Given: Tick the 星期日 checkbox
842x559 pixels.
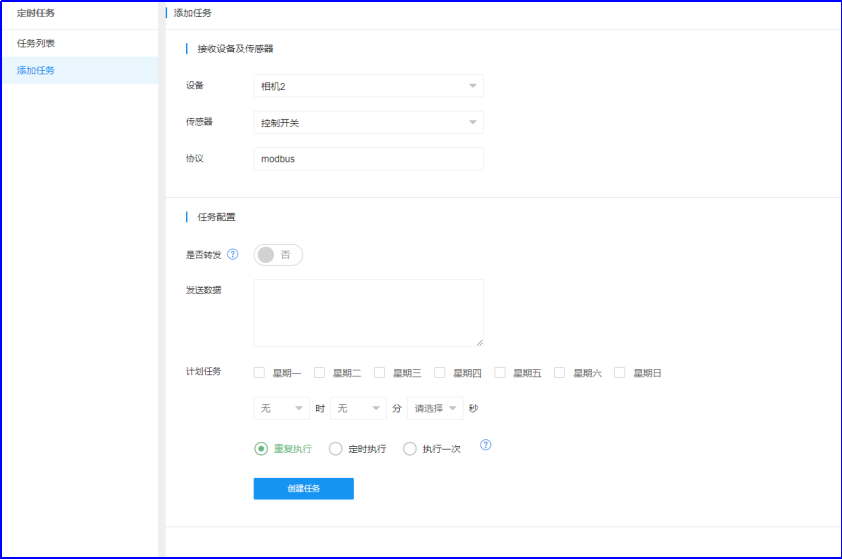Looking at the screenshot, I should click(x=620, y=373).
